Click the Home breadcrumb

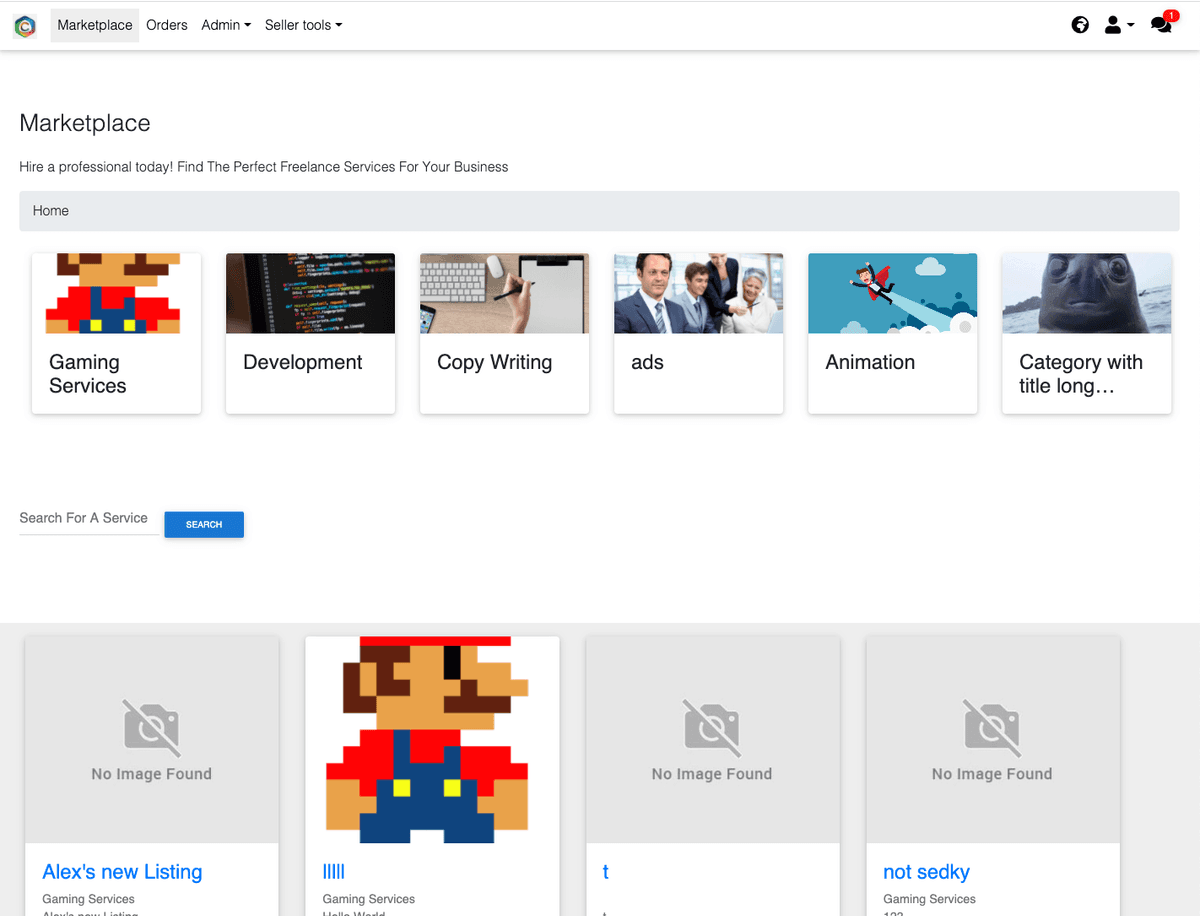pos(51,211)
